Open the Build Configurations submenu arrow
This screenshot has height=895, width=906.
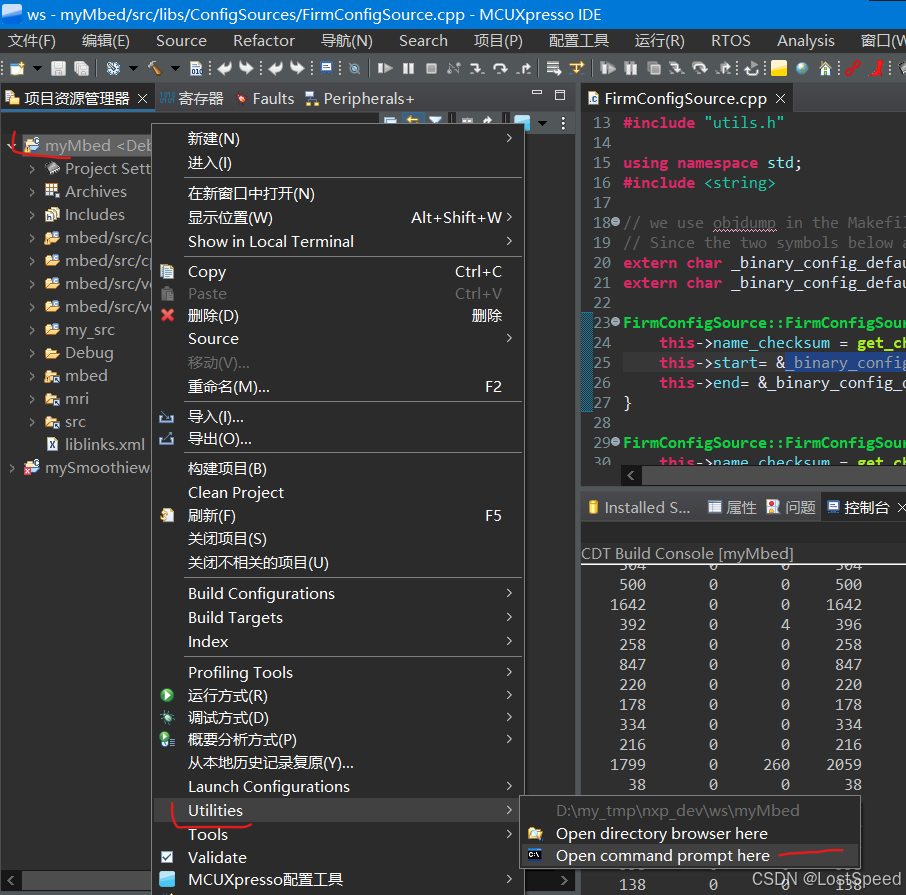(x=509, y=593)
